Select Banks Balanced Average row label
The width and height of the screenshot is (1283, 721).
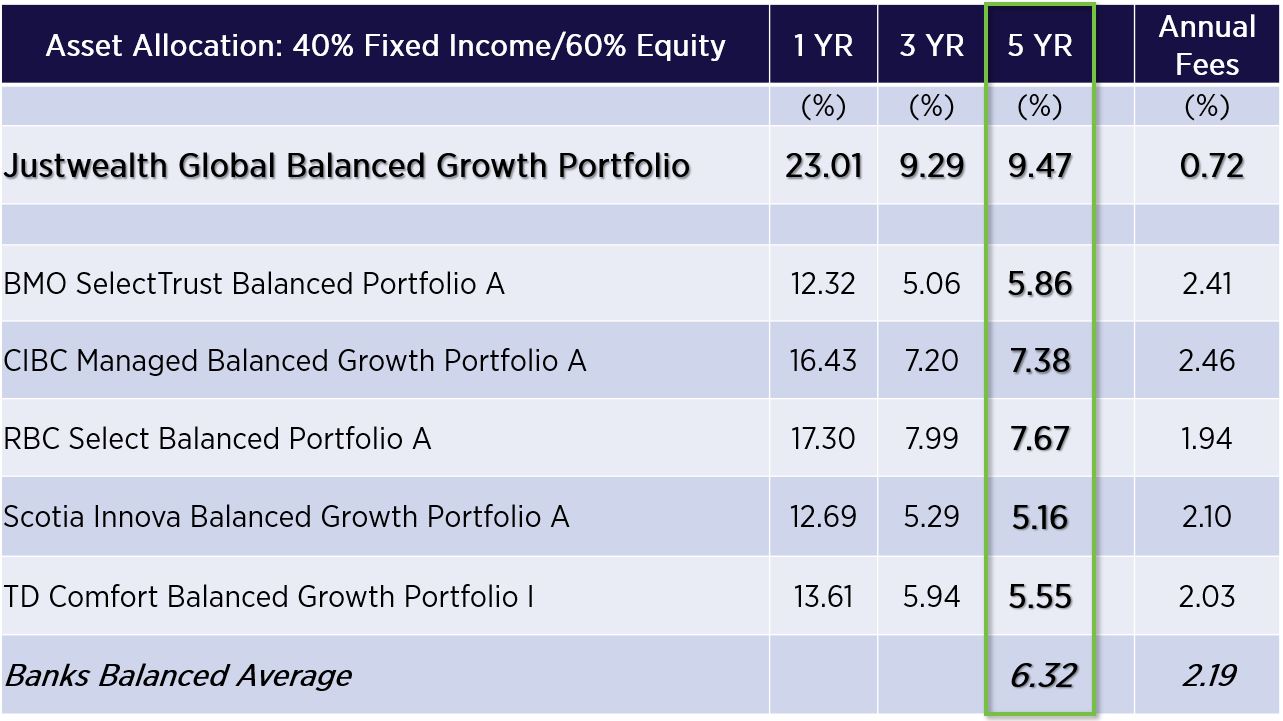(x=178, y=676)
